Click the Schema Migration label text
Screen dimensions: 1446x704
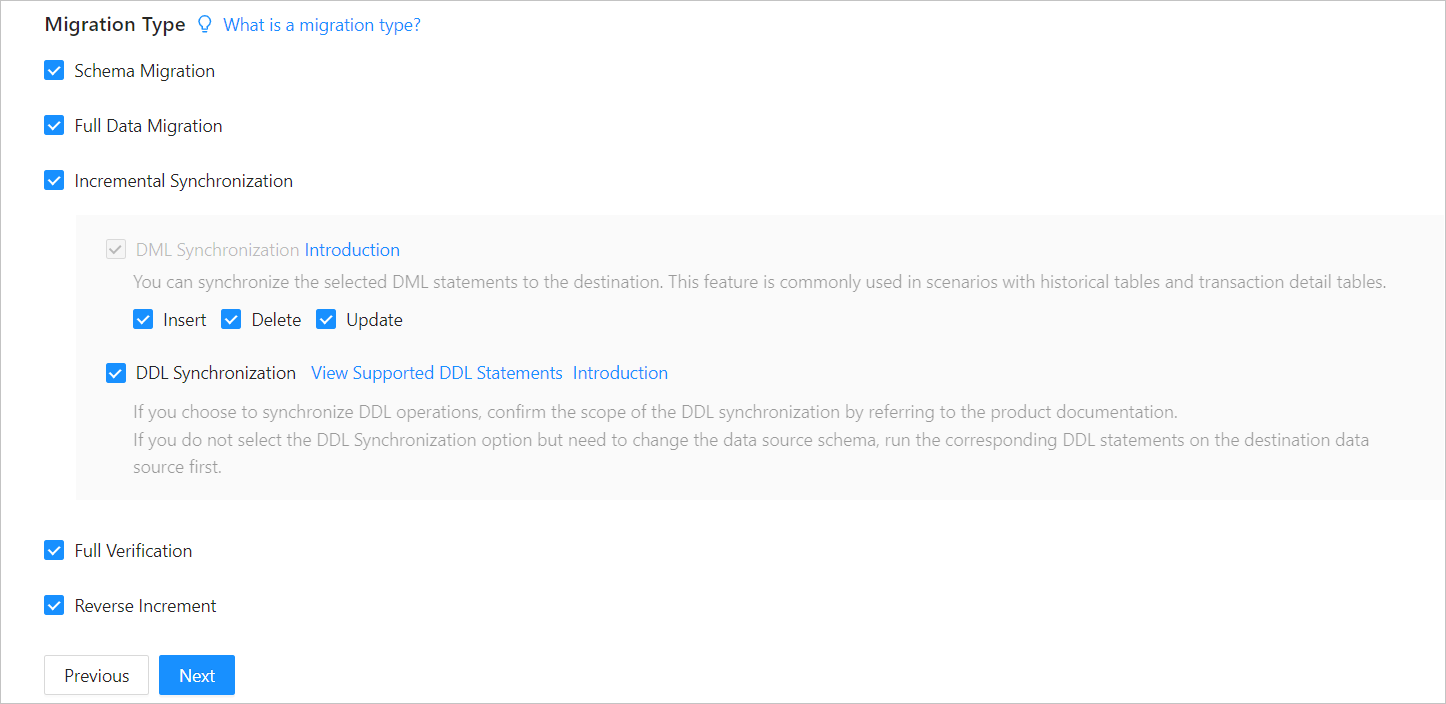point(144,71)
